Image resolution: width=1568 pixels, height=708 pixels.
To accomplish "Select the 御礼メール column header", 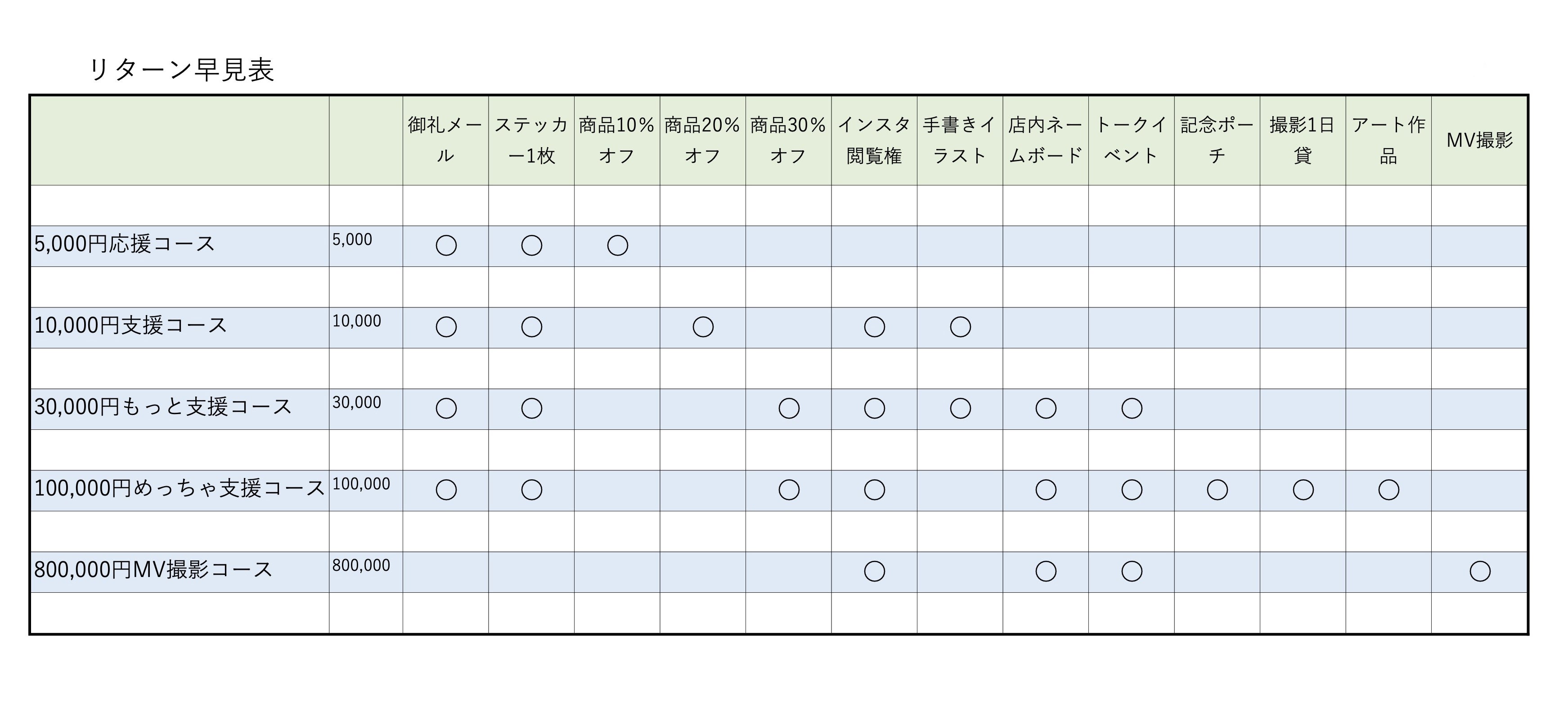I will pos(445,140).
